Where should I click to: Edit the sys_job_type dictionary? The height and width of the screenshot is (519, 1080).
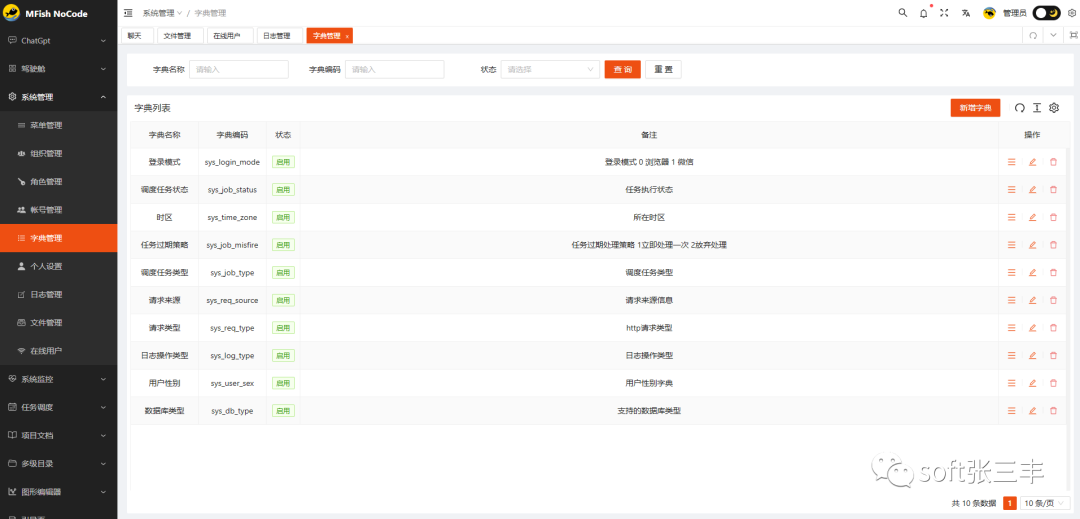1032,273
